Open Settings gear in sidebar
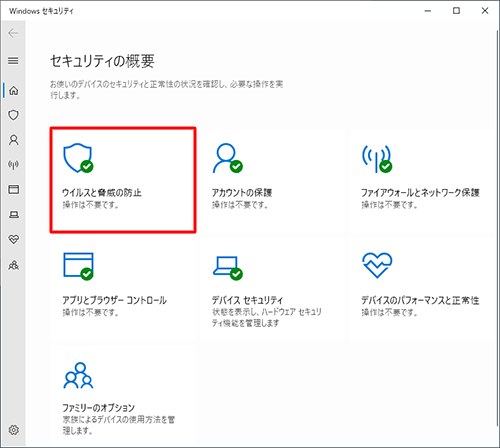The height and width of the screenshot is (448, 500). point(13,430)
